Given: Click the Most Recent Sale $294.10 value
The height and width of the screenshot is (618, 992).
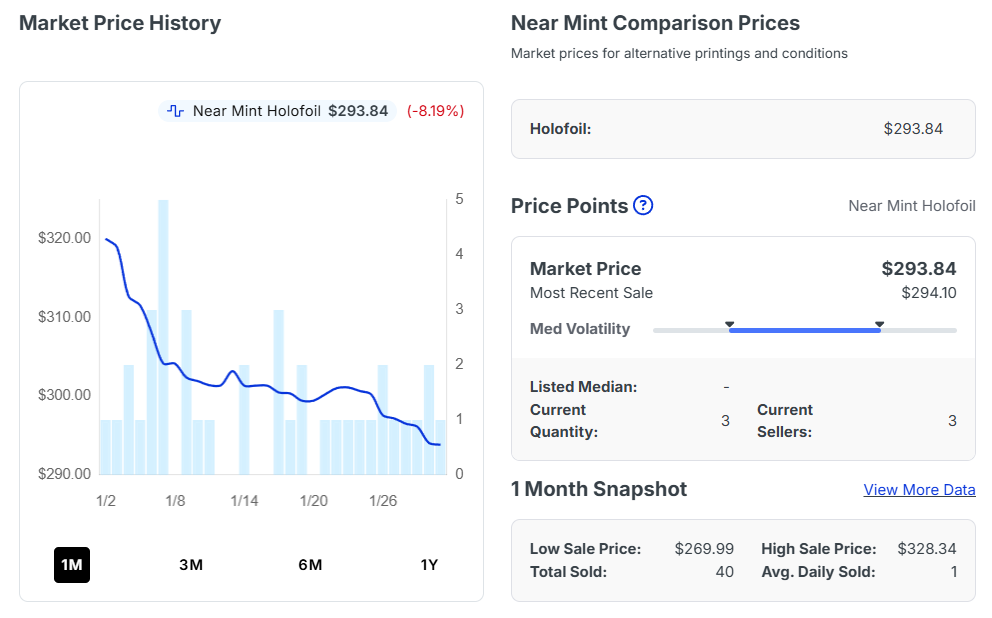Looking at the screenshot, I should pos(928,293).
